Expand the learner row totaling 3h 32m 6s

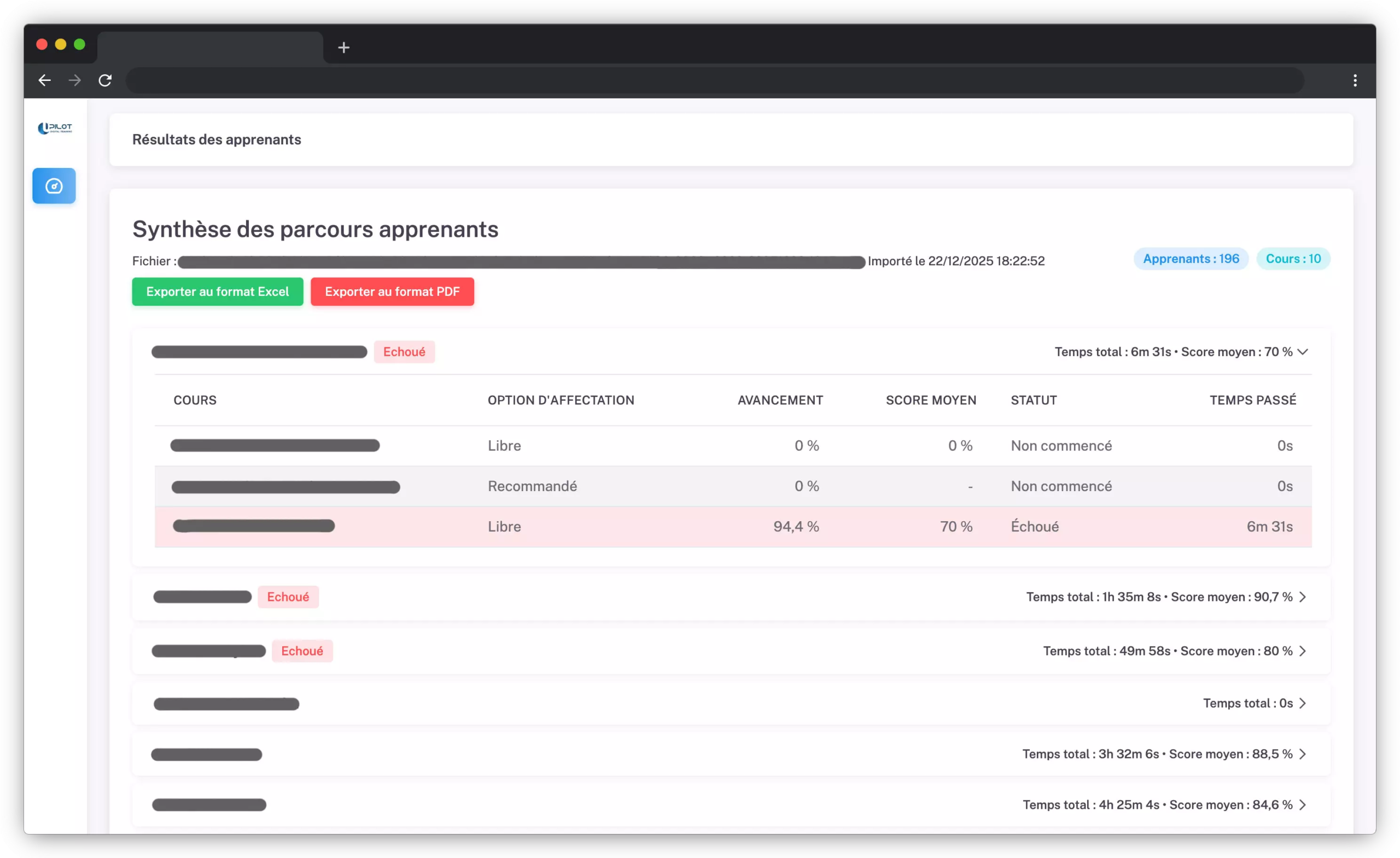(x=1303, y=754)
